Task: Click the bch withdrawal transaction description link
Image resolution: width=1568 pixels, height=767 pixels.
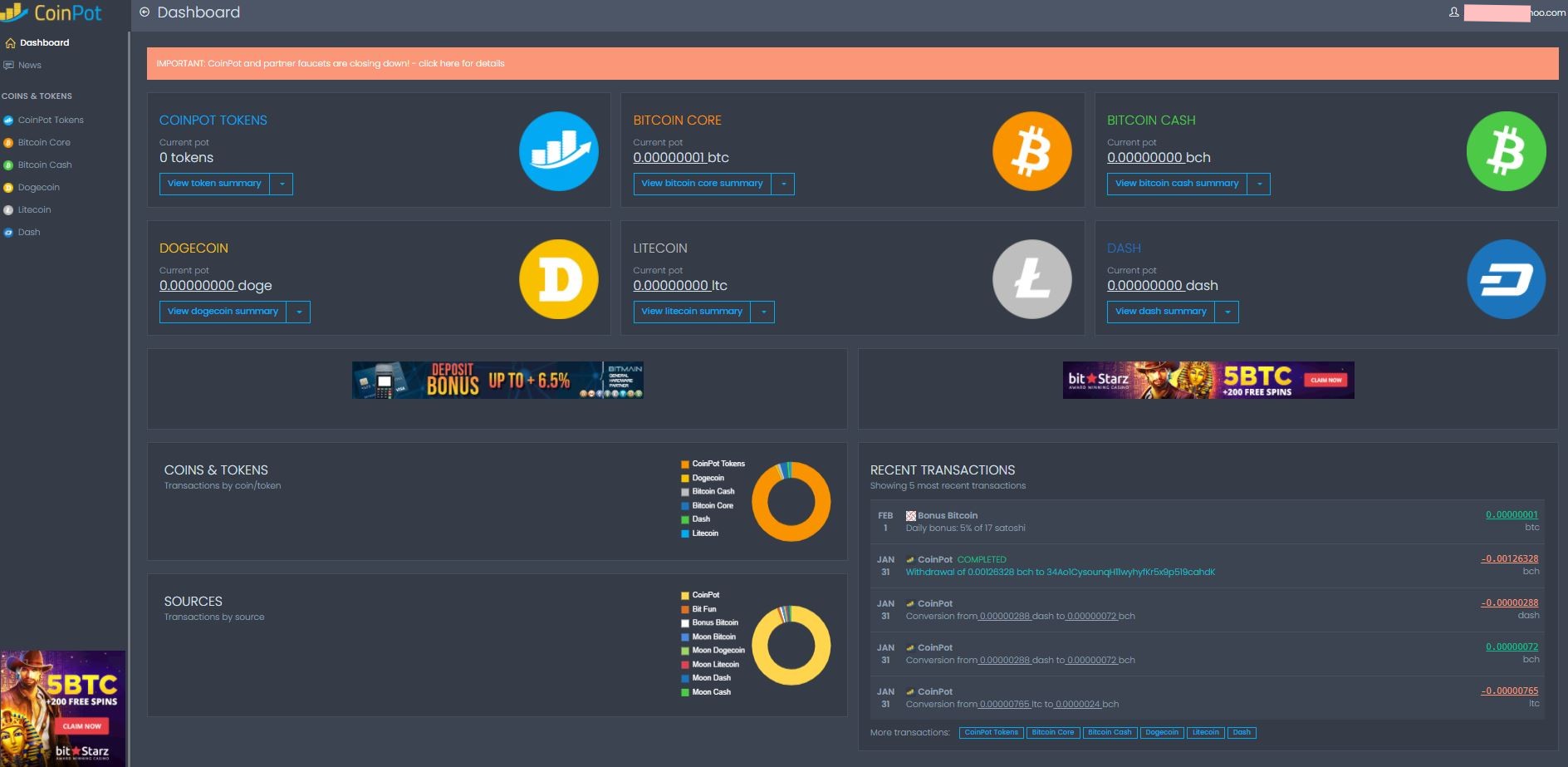Action: point(1061,573)
